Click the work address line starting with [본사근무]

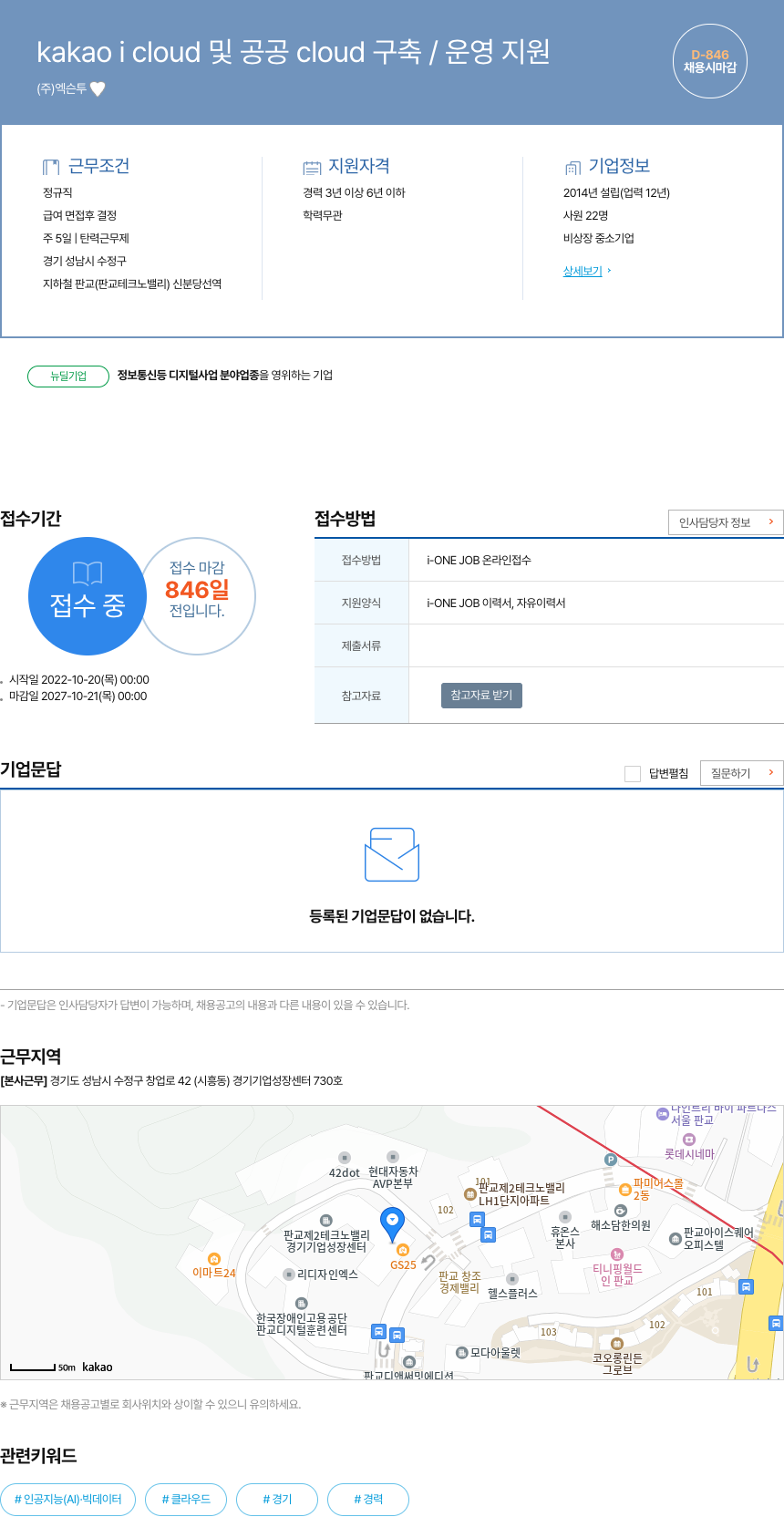point(171,1081)
